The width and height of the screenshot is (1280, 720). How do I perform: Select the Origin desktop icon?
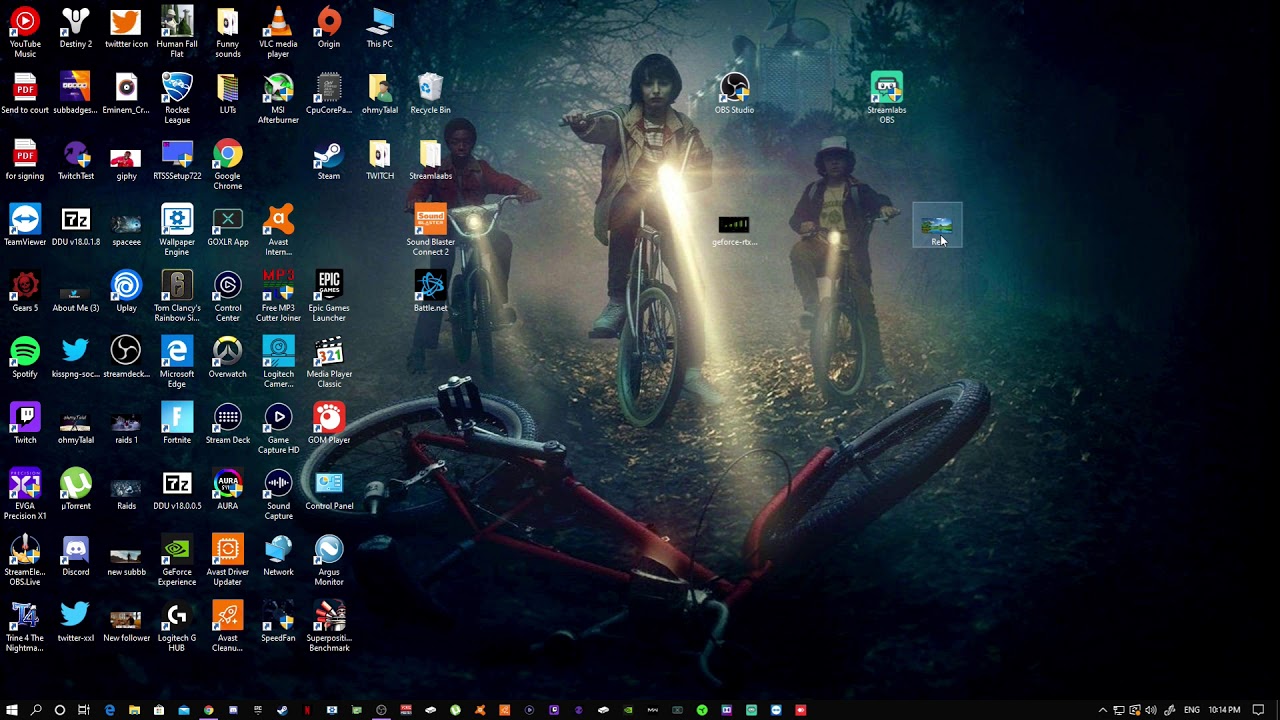pyautogui.click(x=329, y=28)
